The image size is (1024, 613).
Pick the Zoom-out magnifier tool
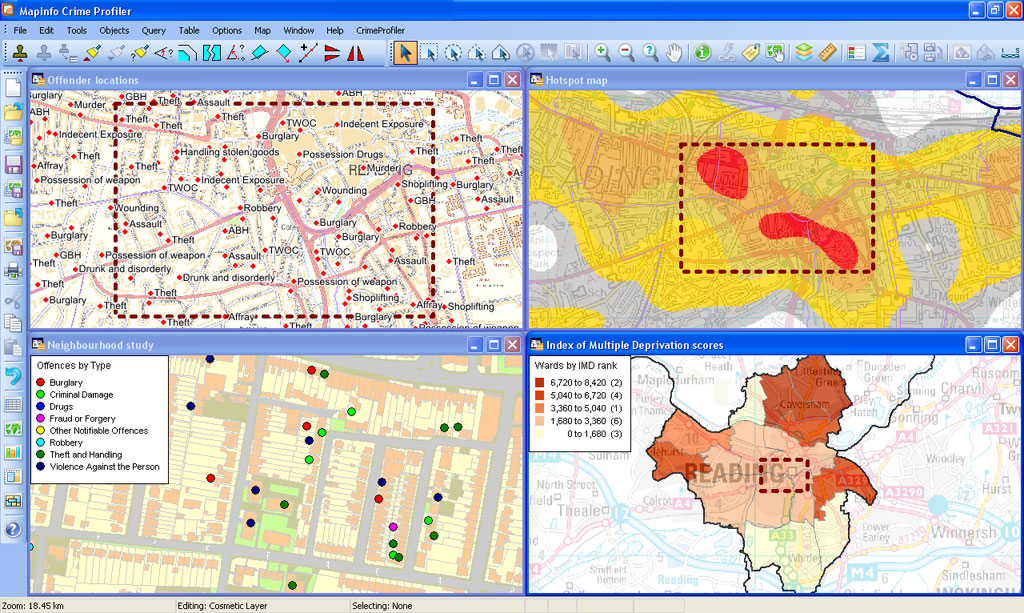626,53
